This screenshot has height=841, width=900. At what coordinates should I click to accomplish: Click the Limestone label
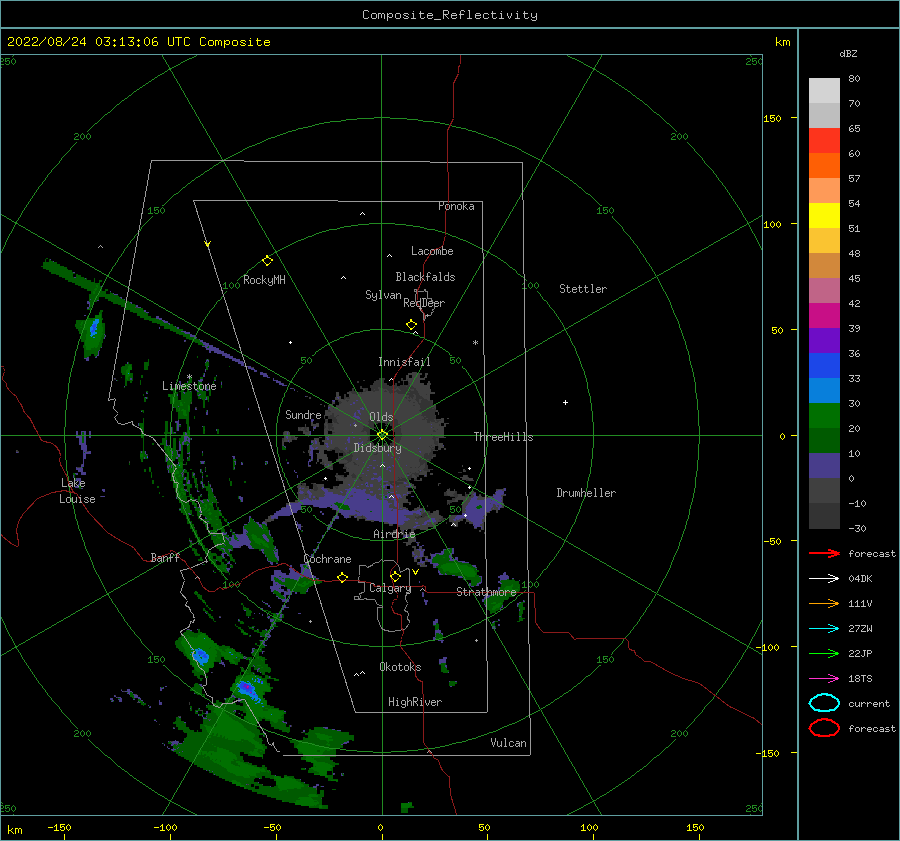[x=189, y=386]
